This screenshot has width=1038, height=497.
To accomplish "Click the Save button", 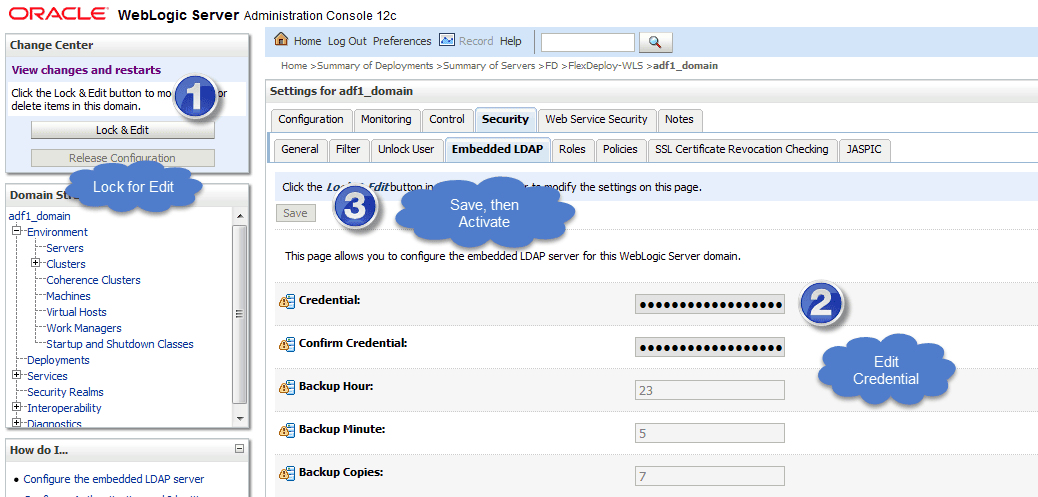I will click(x=295, y=213).
